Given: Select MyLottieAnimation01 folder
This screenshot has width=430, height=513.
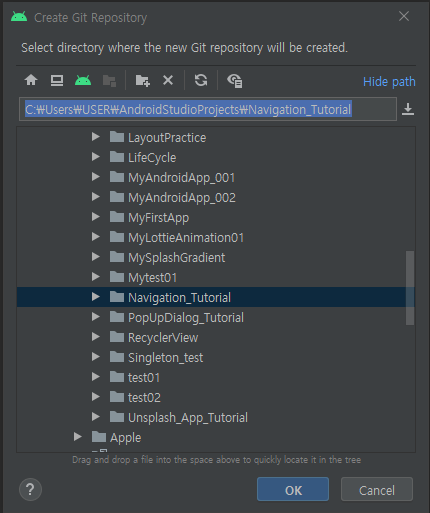Looking at the screenshot, I should click(x=186, y=238).
